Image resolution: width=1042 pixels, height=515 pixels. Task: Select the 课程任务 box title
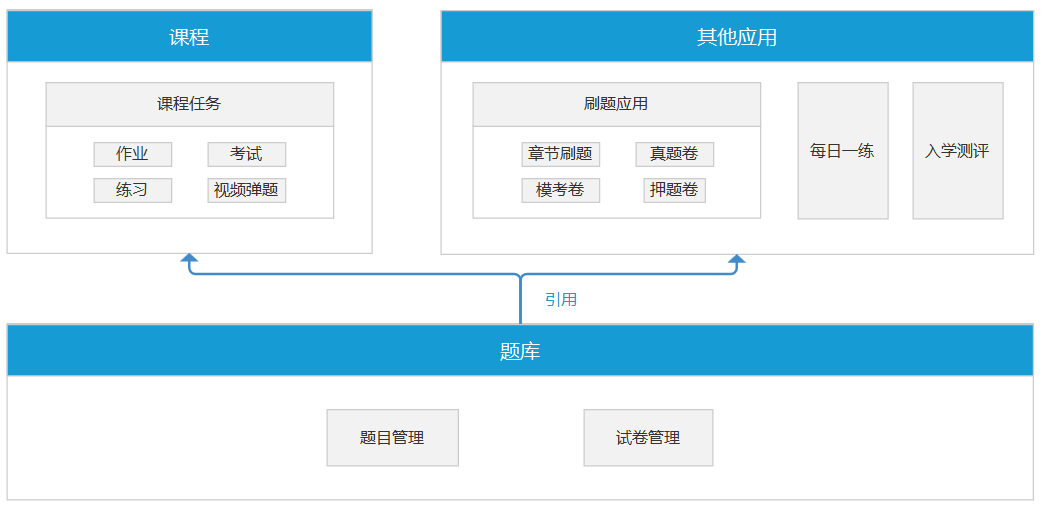pyautogui.click(x=189, y=104)
